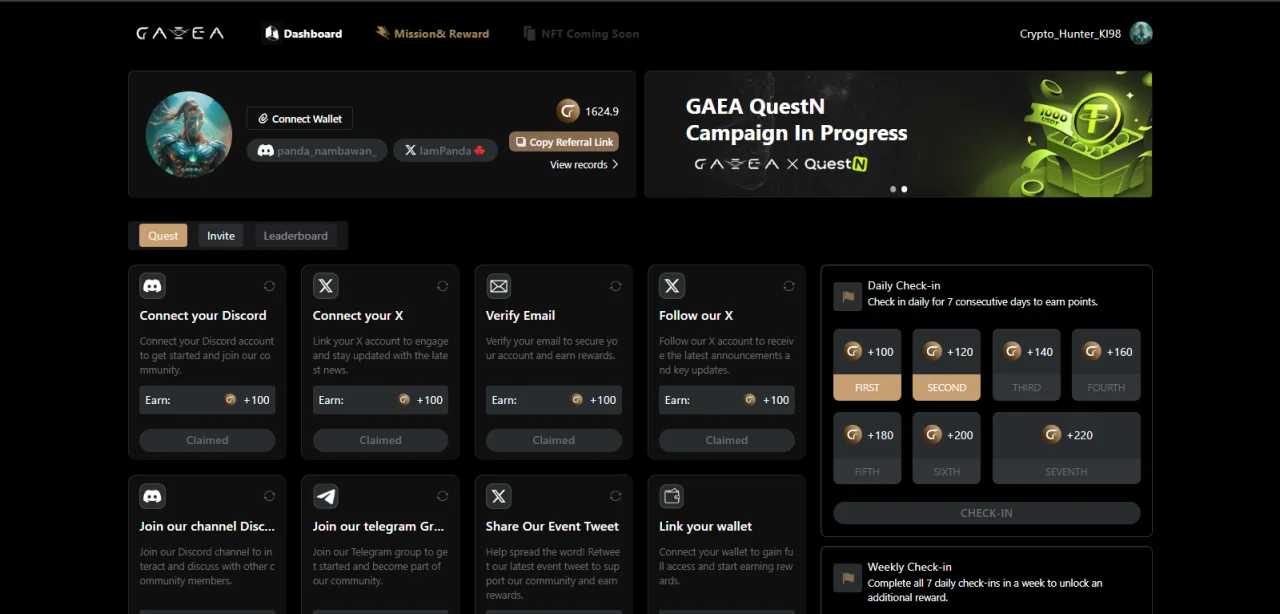Select the SIXTH day +200 check-in tile

tap(947, 448)
